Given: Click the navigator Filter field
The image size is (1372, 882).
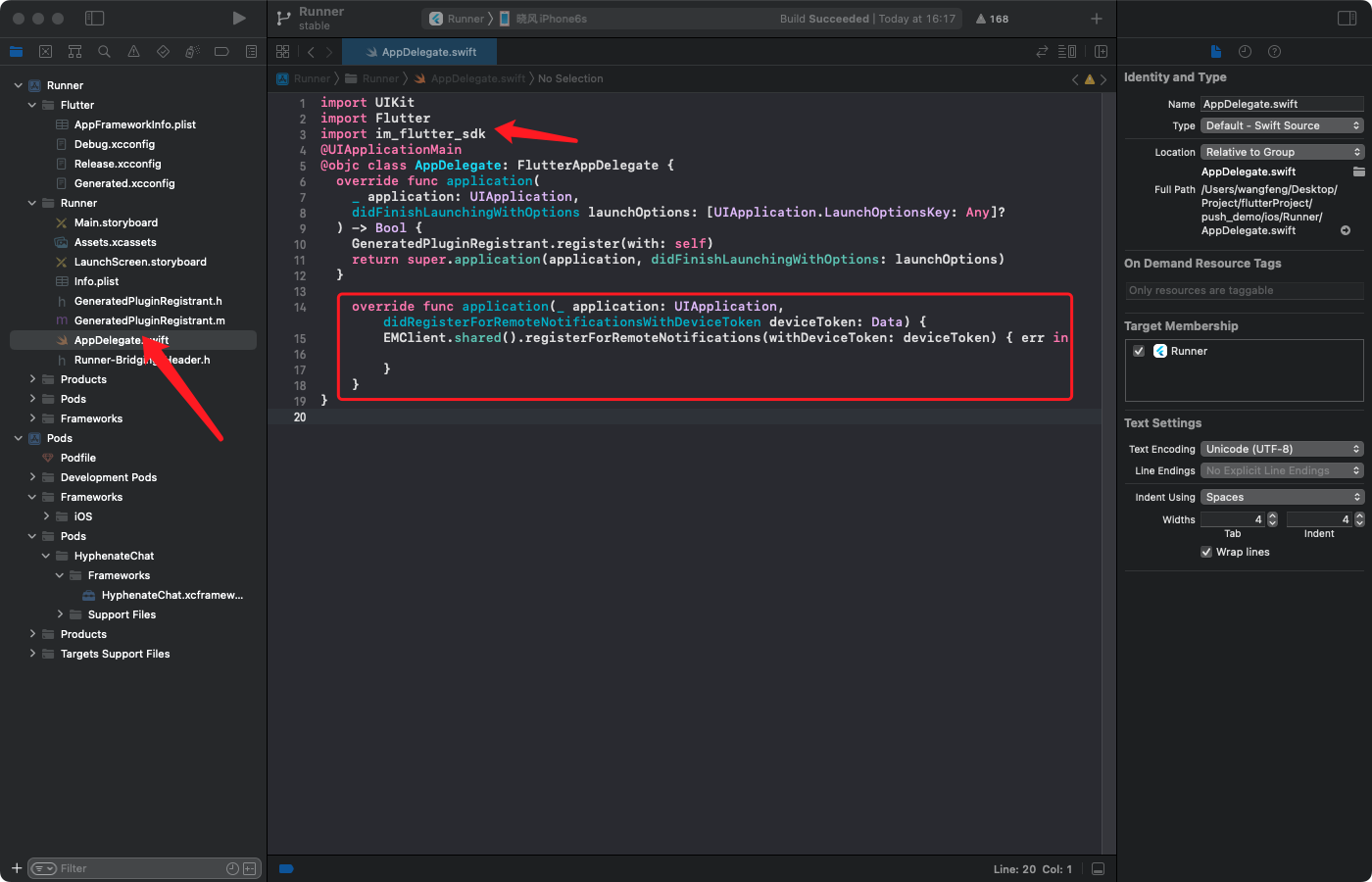Looking at the screenshot, I should [x=144, y=868].
